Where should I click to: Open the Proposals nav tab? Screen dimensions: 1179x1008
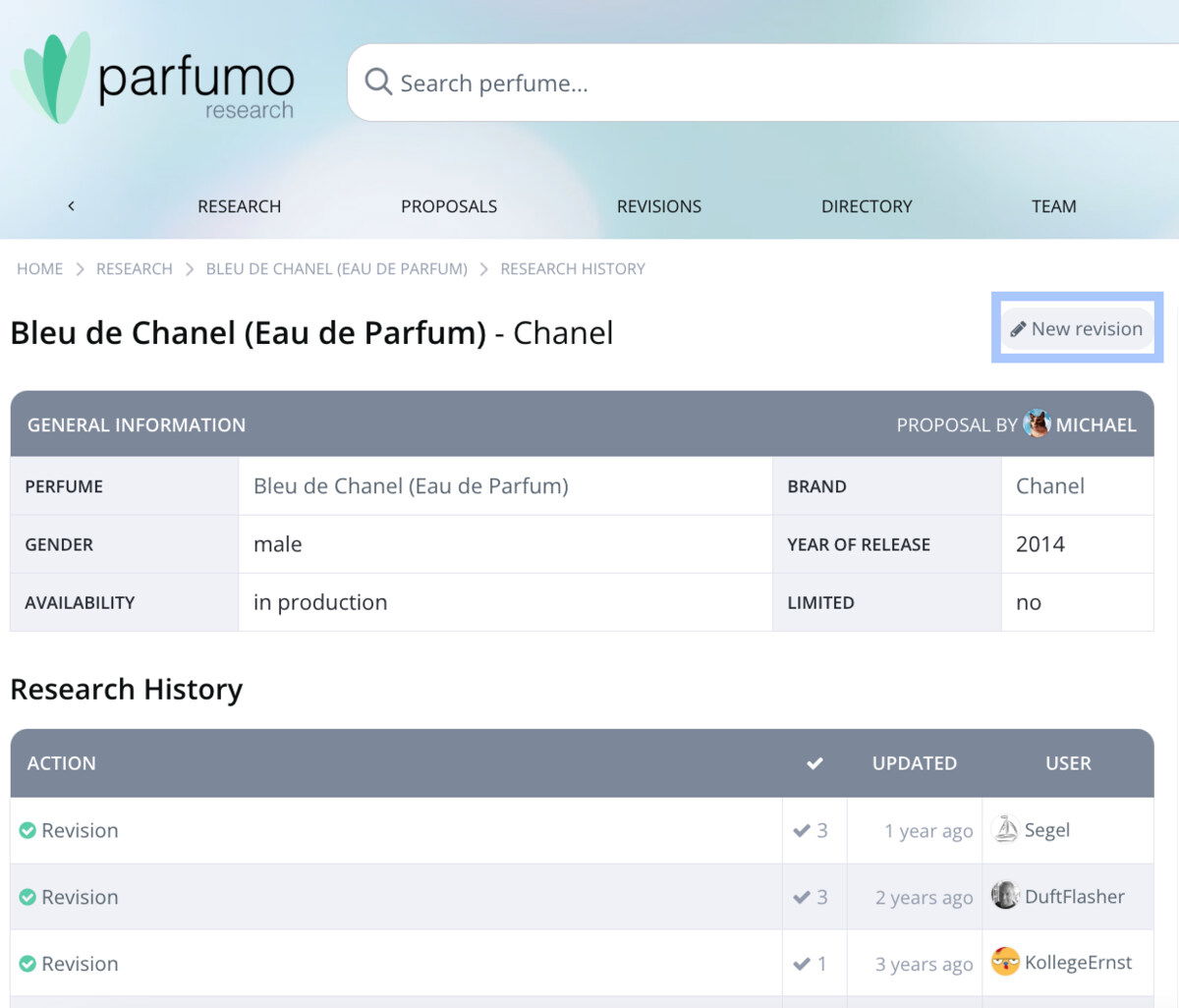coord(449,206)
